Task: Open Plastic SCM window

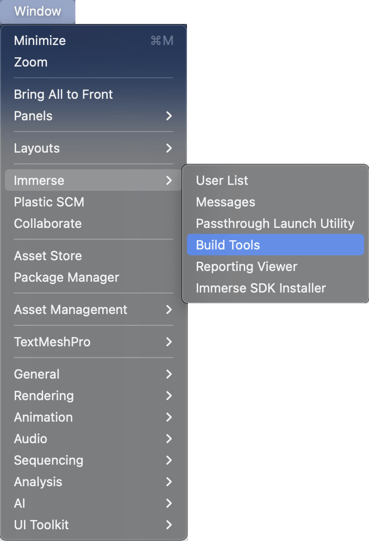Action: [x=93, y=202]
